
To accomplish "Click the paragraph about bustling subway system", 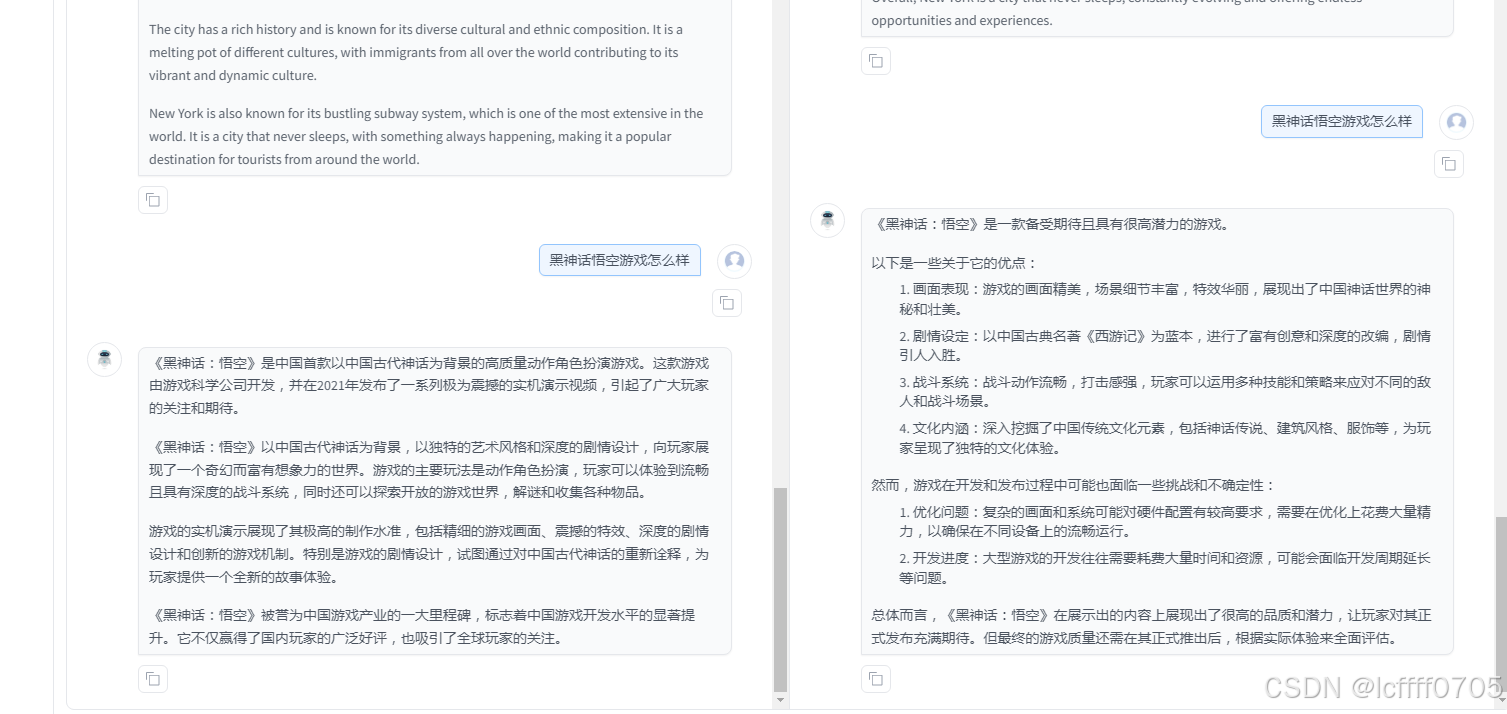I will tap(427, 136).
